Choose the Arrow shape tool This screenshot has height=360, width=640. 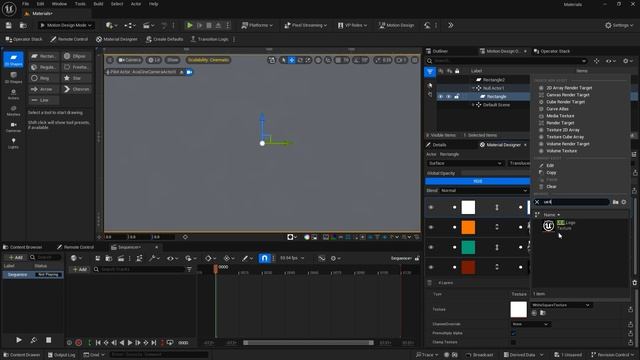tap(45, 89)
